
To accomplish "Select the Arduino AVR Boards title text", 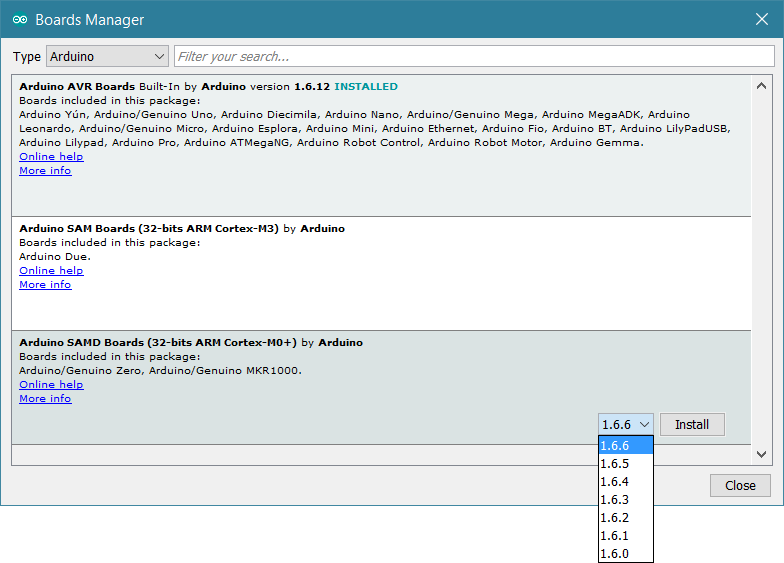I will coord(77,86).
